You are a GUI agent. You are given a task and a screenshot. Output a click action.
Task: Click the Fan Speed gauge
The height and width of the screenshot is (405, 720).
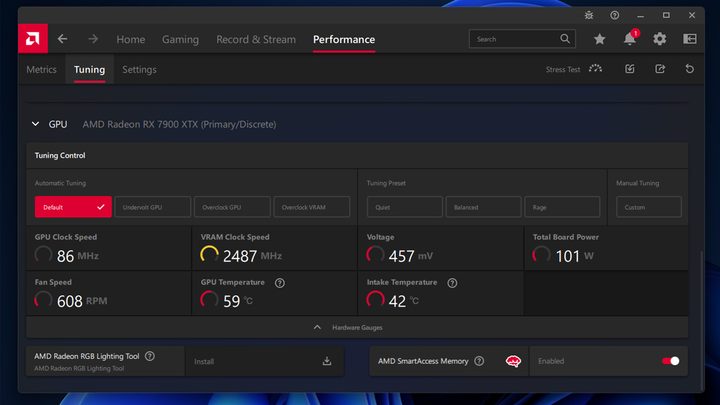[x=43, y=300]
